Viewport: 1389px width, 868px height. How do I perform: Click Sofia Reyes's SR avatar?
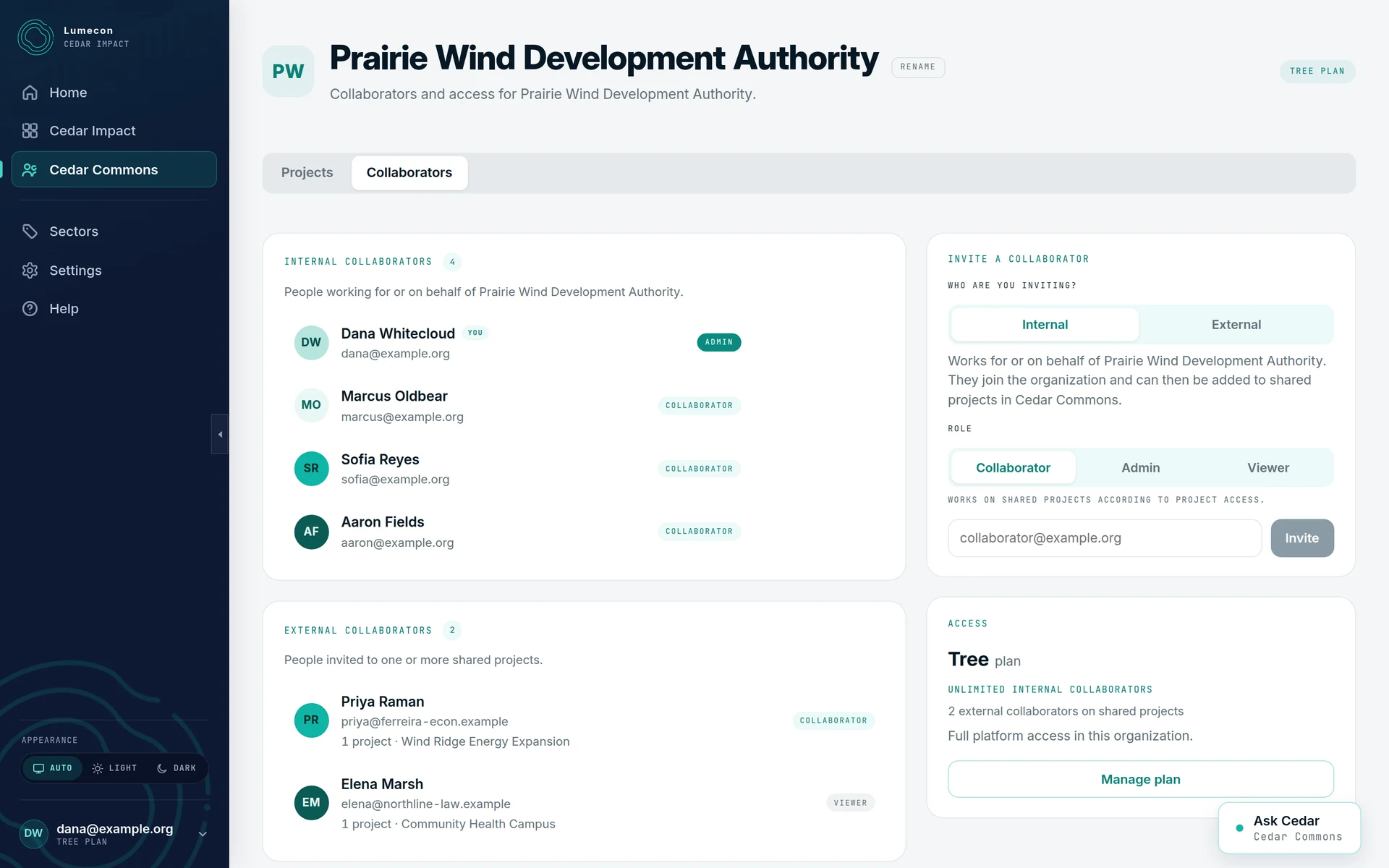coord(311,469)
